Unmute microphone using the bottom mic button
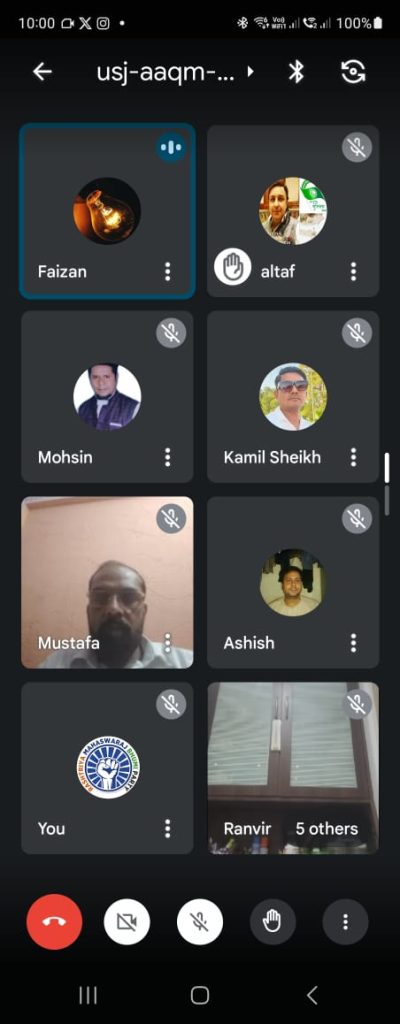This screenshot has width=400, height=1024. (x=199, y=921)
